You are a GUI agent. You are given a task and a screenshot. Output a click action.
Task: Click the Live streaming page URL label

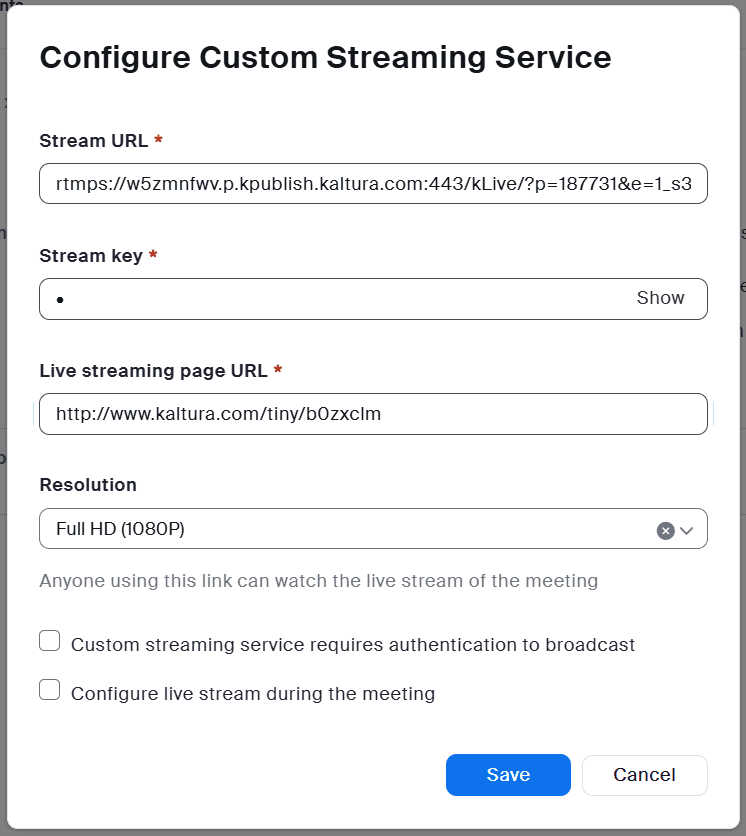coord(153,371)
